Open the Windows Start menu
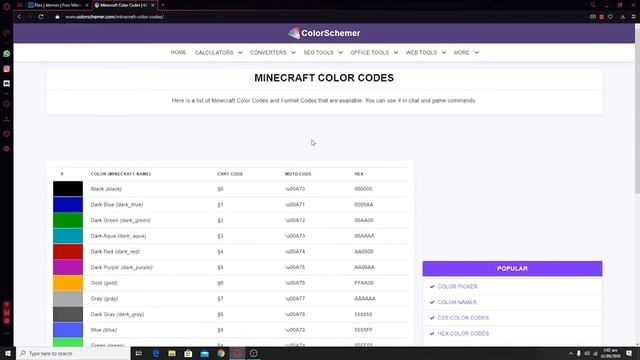 [x=8, y=353]
